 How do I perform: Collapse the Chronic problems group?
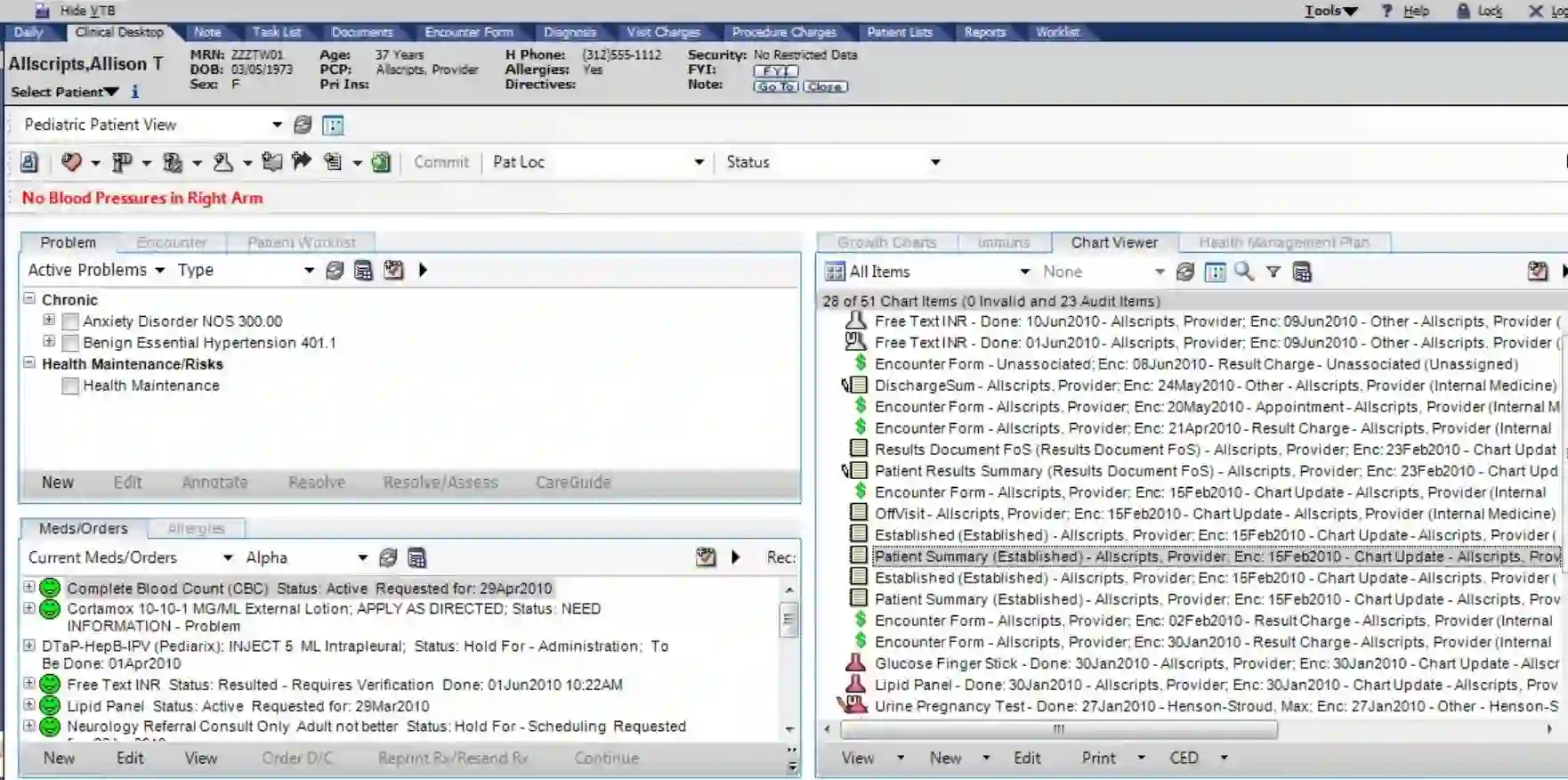29,298
